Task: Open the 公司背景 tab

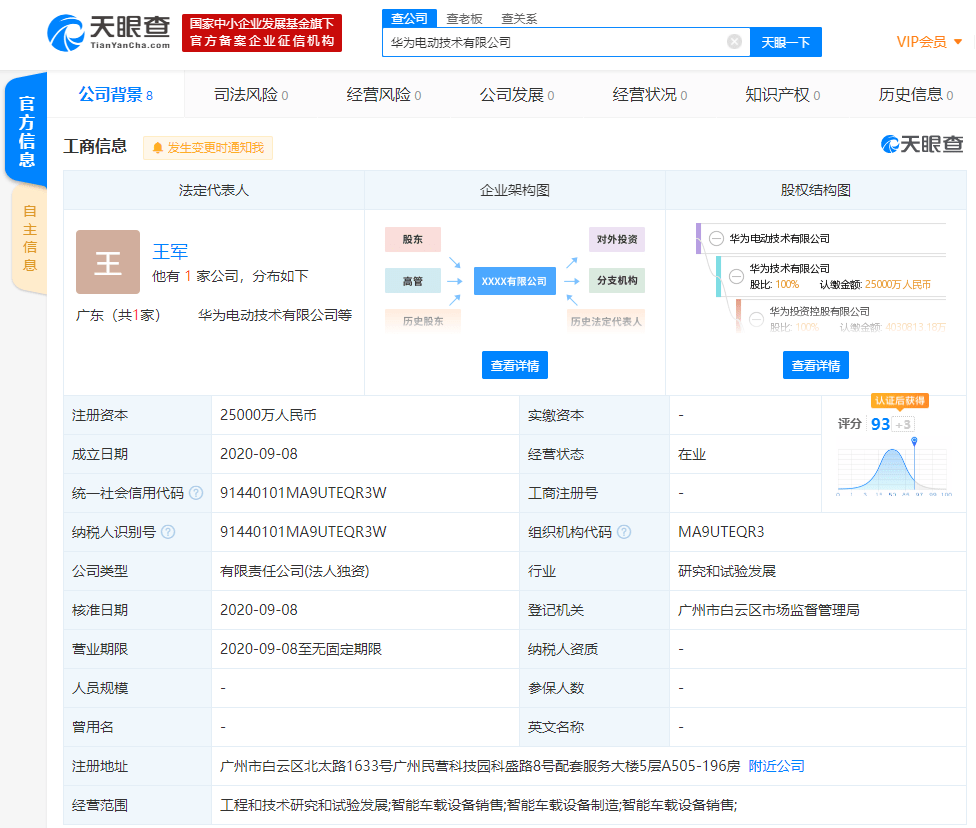Action: [116, 95]
